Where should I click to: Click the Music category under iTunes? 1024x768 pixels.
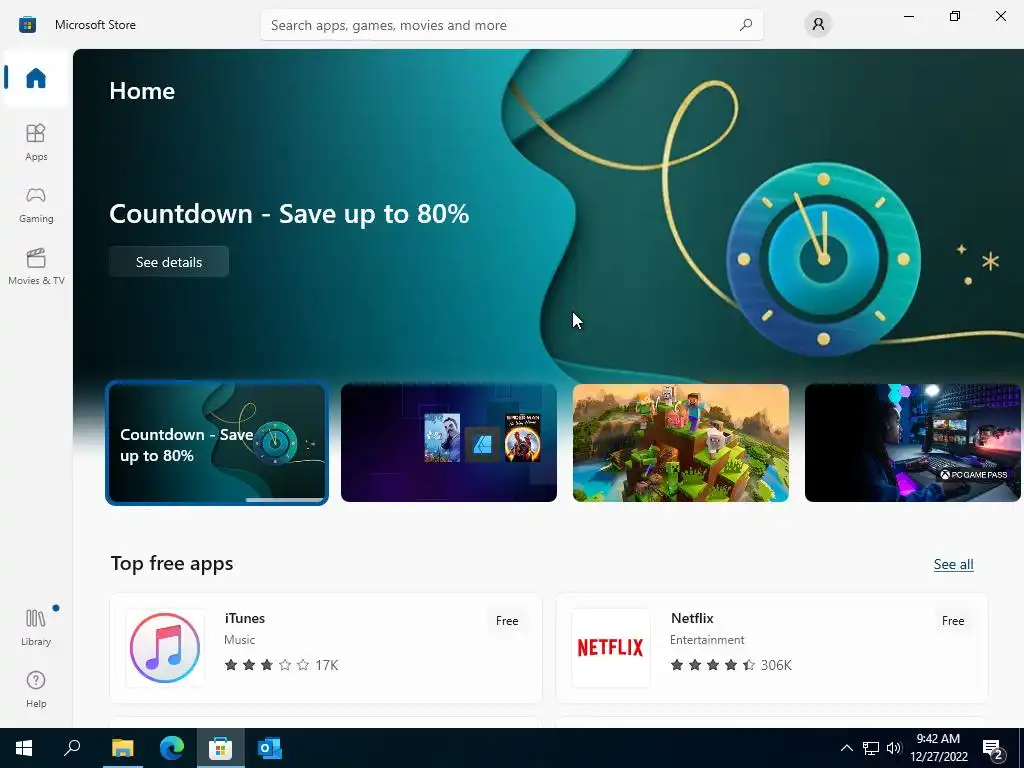click(240, 640)
